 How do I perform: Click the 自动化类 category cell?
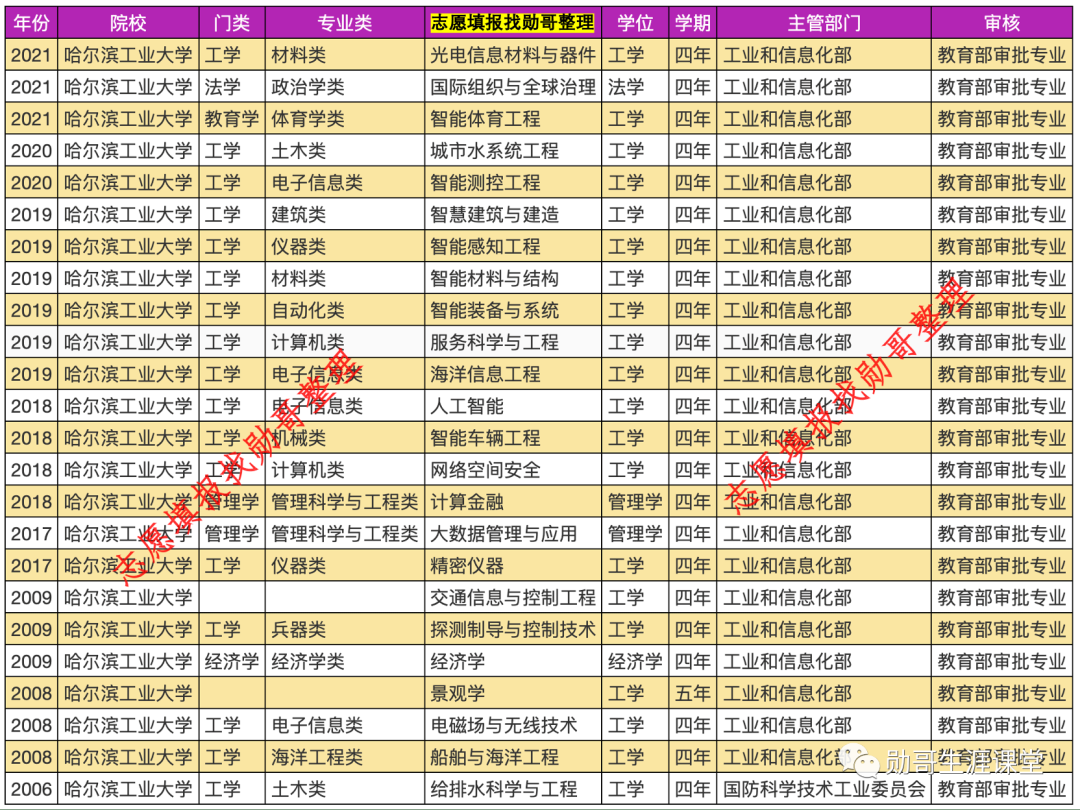click(344, 310)
